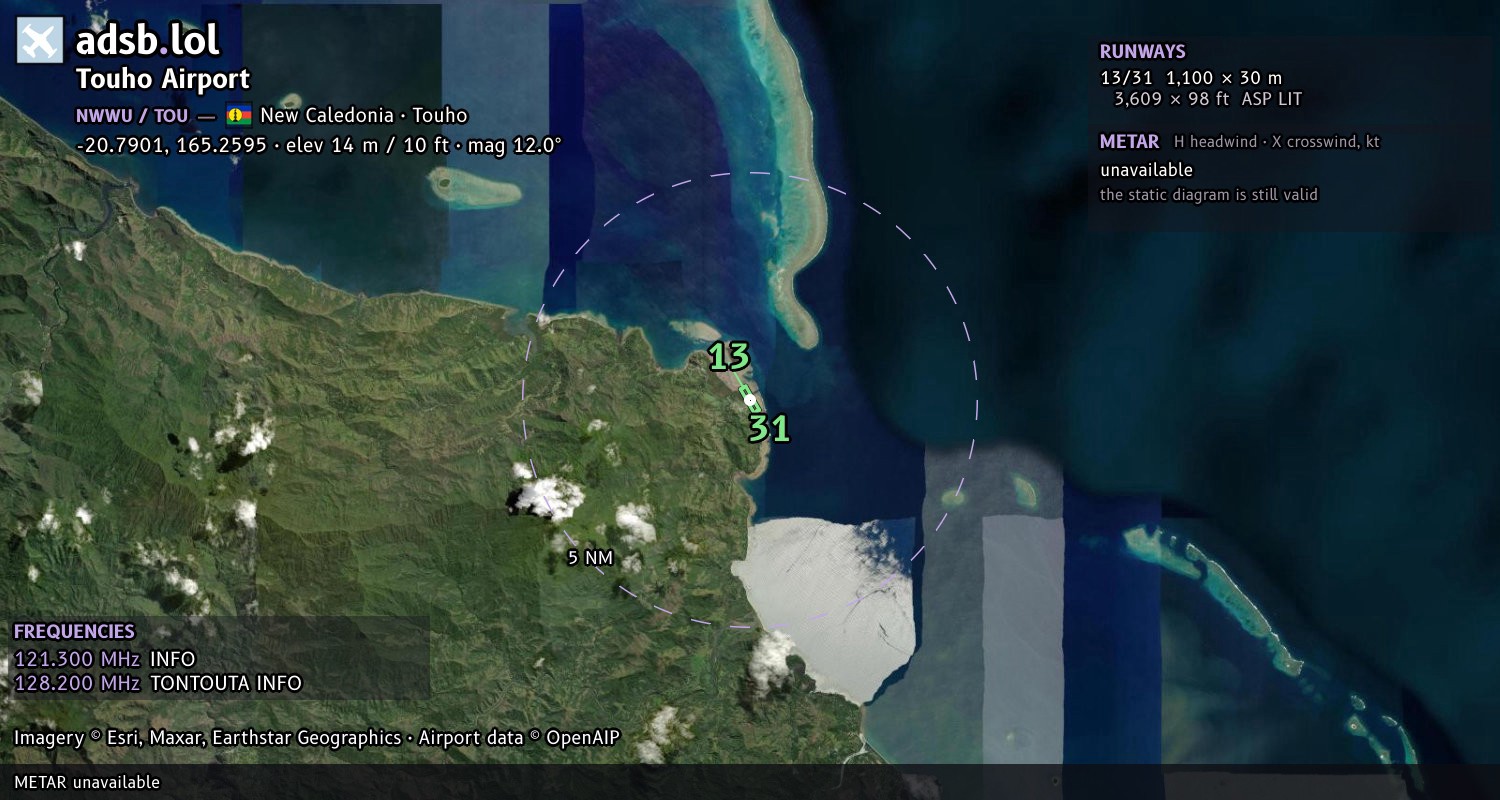Click the Touho Airport heading
Image resolution: width=1500 pixels, height=800 pixels.
click(x=163, y=79)
